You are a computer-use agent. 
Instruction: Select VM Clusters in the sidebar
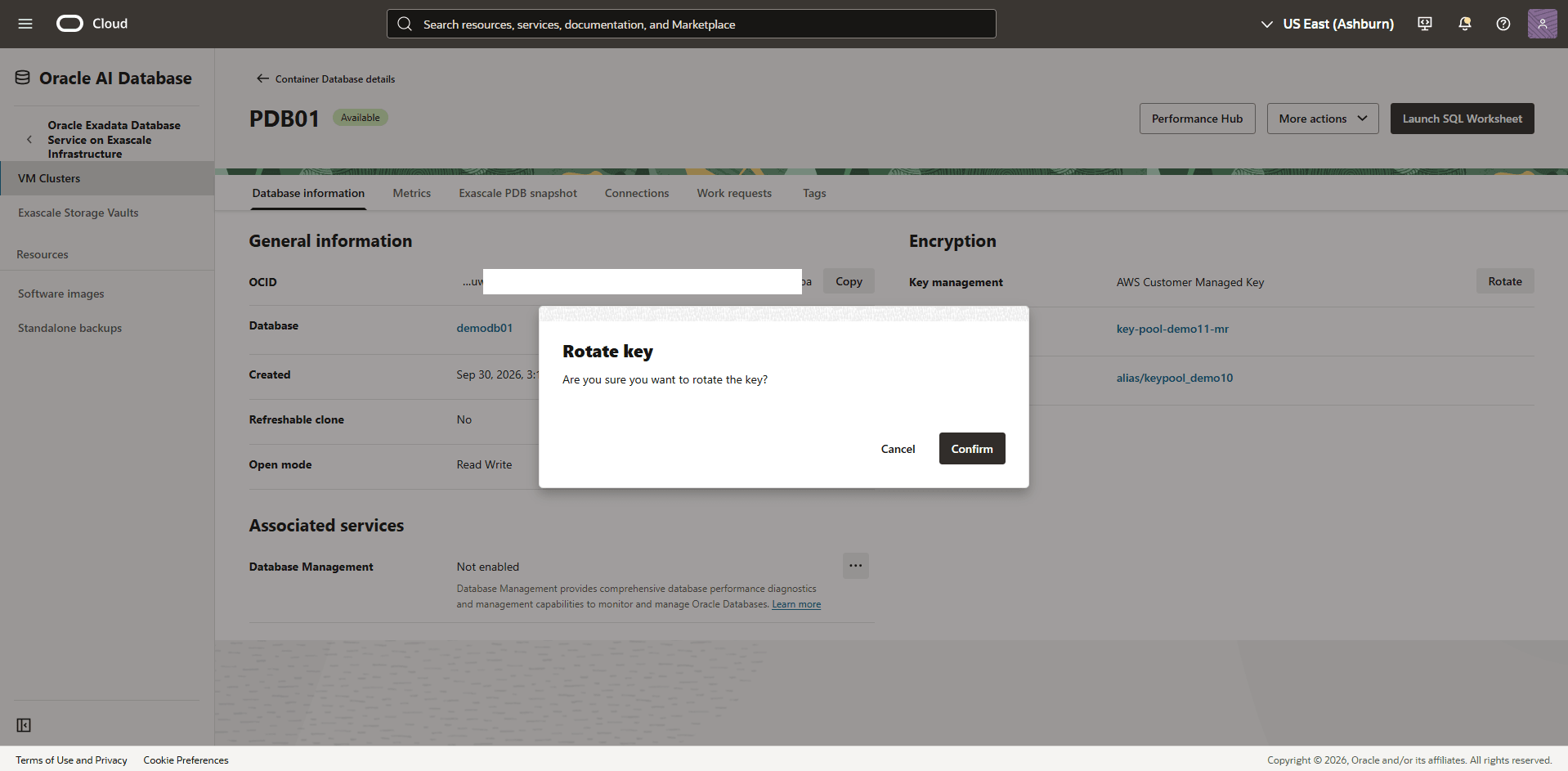click(x=107, y=178)
